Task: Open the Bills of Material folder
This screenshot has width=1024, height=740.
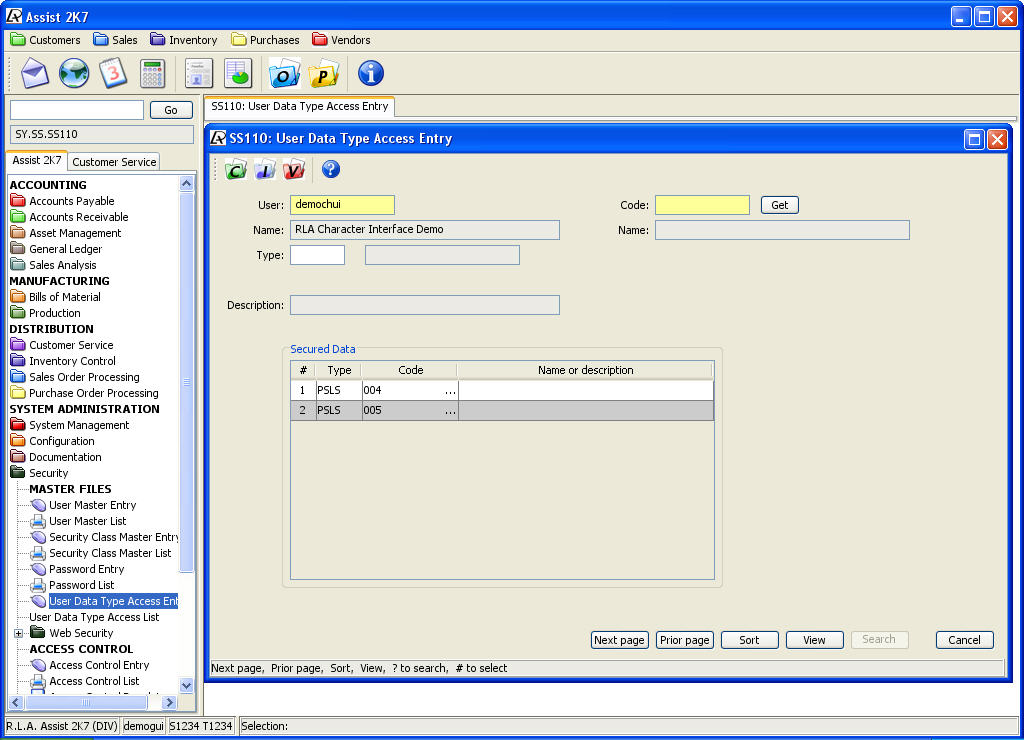Action: point(56,297)
